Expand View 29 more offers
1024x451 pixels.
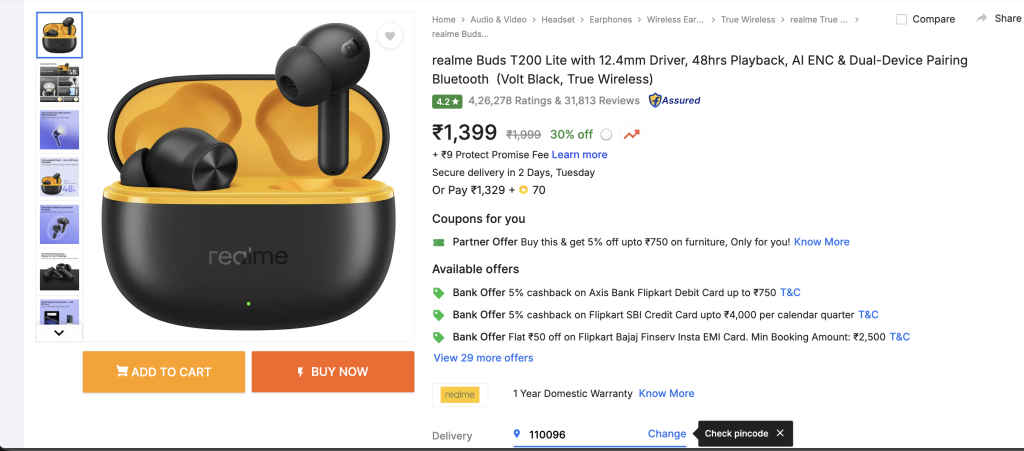483,358
